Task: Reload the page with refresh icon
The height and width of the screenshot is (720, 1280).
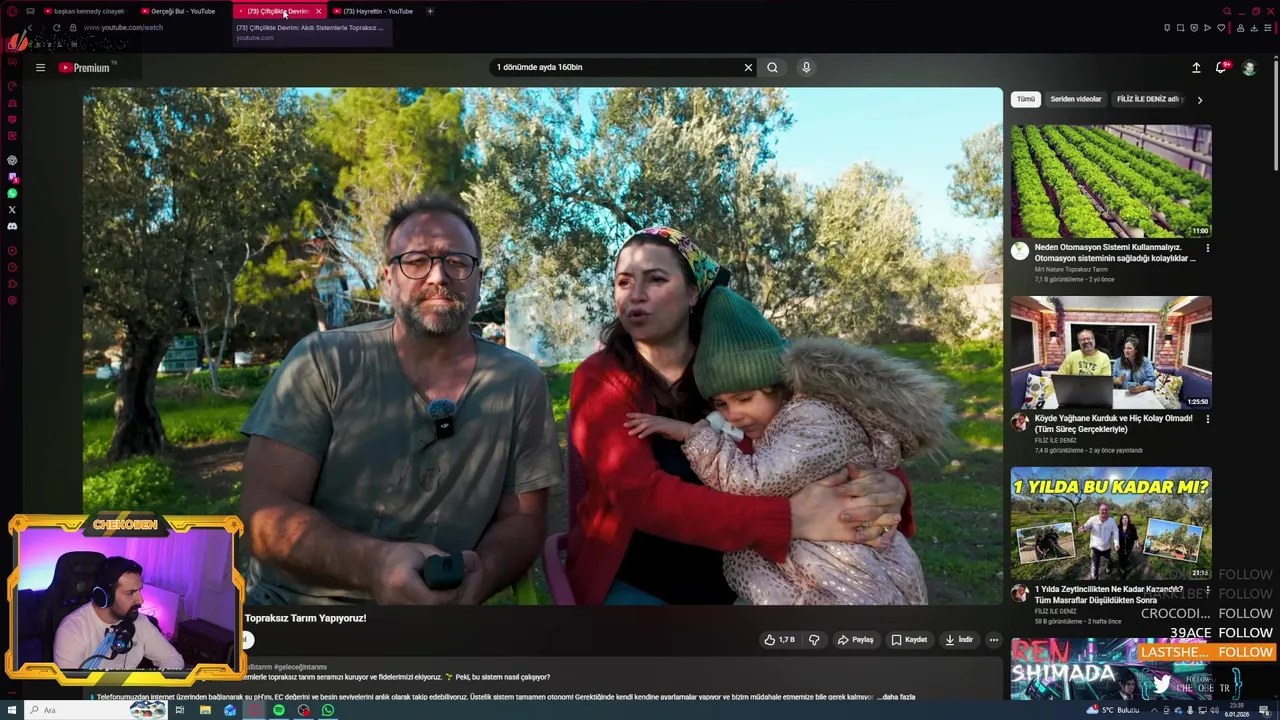Action: pyautogui.click(x=56, y=28)
